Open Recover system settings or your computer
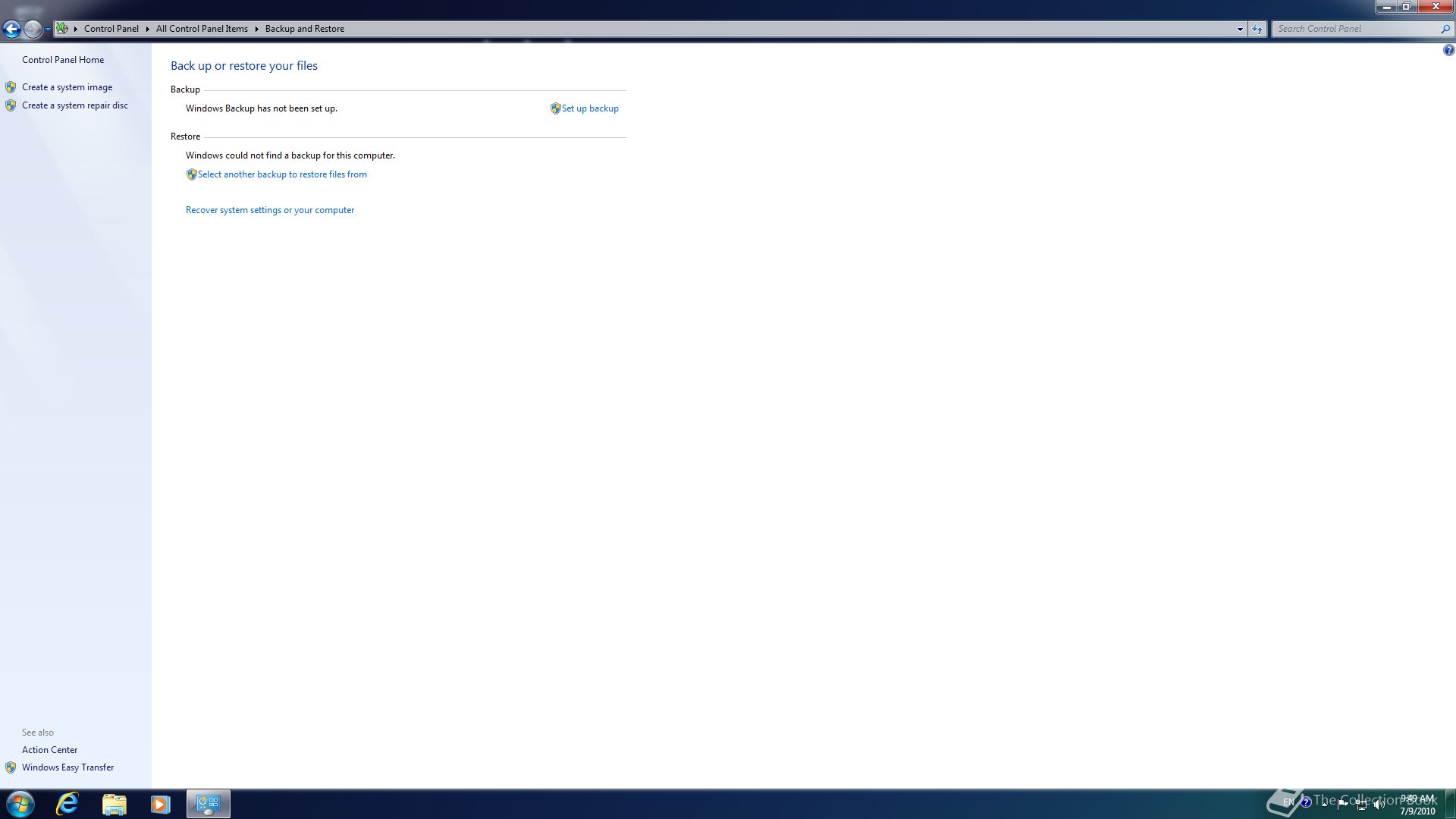Image resolution: width=1456 pixels, height=819 pixels. point(270,210)
